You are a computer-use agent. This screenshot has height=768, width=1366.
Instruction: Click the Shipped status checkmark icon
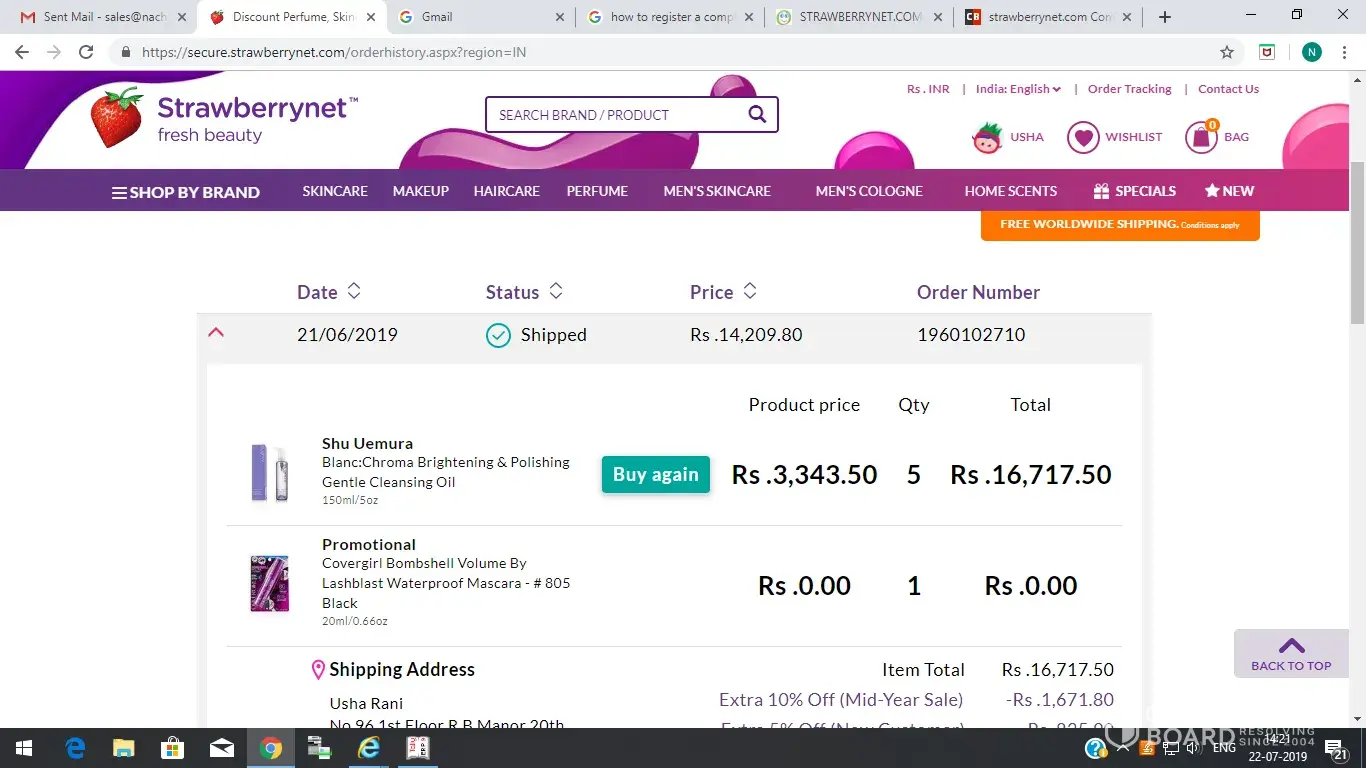pyautogui.click(x=498, y=335)
